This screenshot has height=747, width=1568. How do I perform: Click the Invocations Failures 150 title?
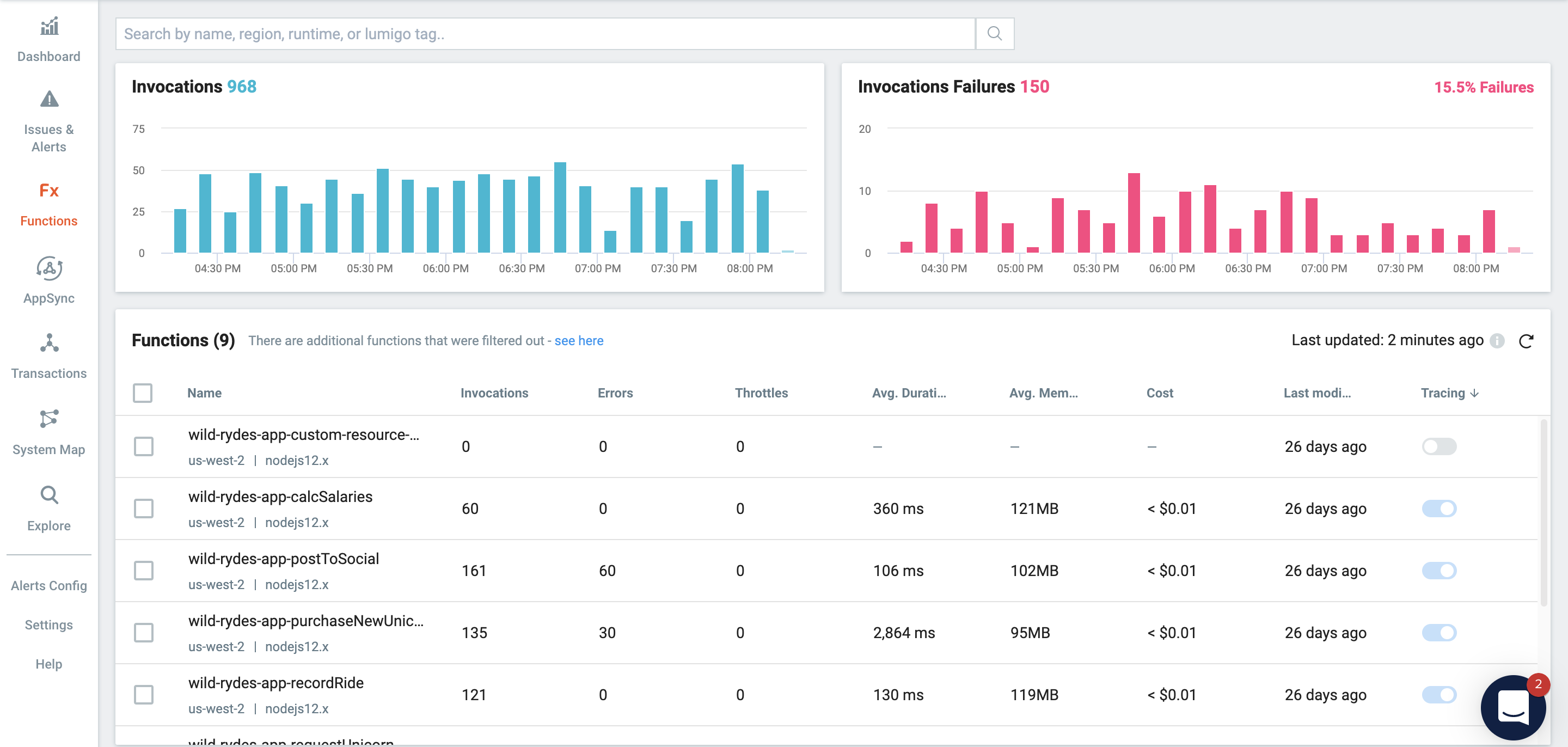[x=953, y=87]
